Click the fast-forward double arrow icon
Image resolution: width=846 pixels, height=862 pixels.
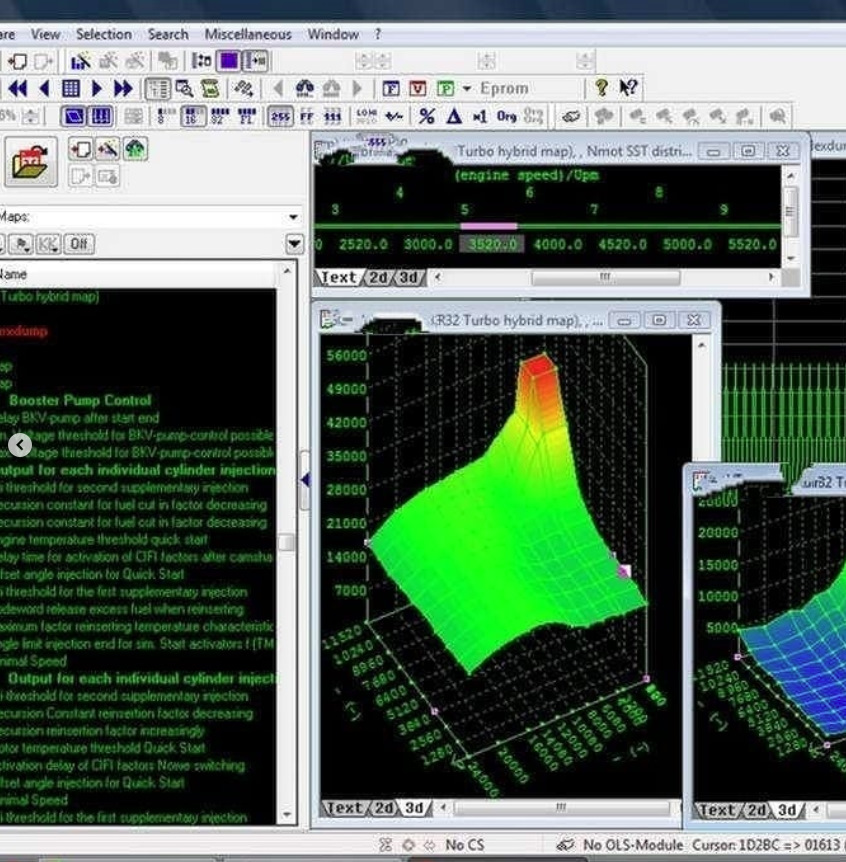[123, 89]
